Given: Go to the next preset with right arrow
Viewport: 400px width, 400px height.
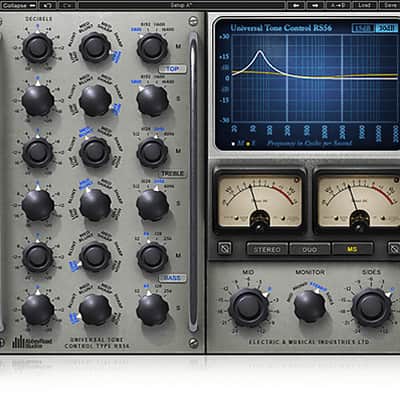Looking at the screenshot, I should [315, 5].
